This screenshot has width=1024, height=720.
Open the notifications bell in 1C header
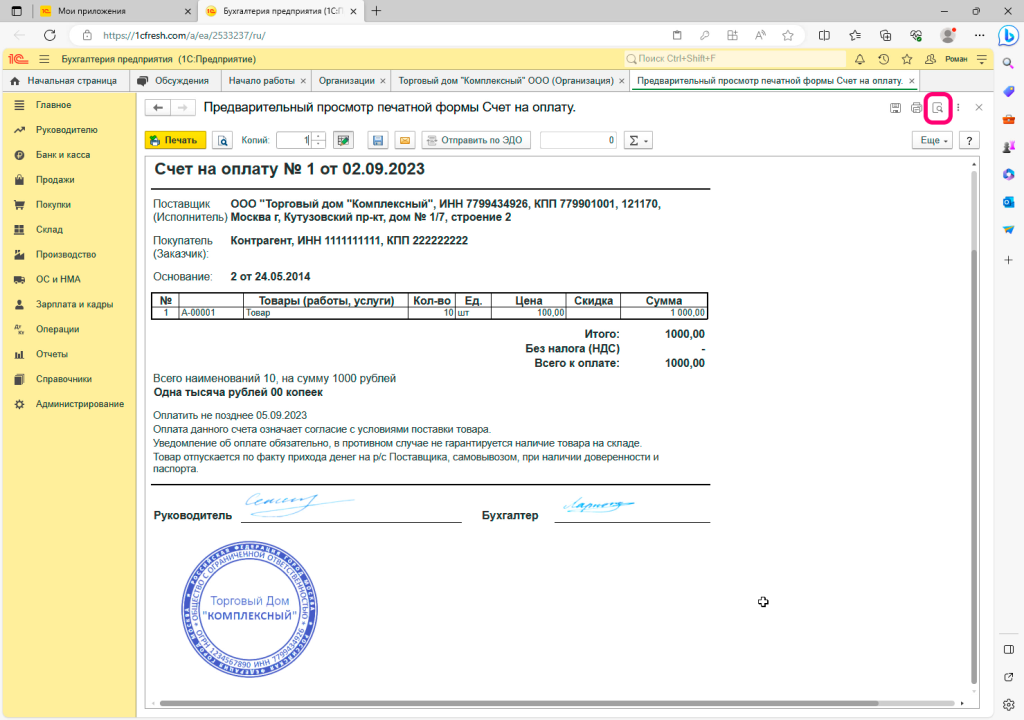tap(859, 59)
